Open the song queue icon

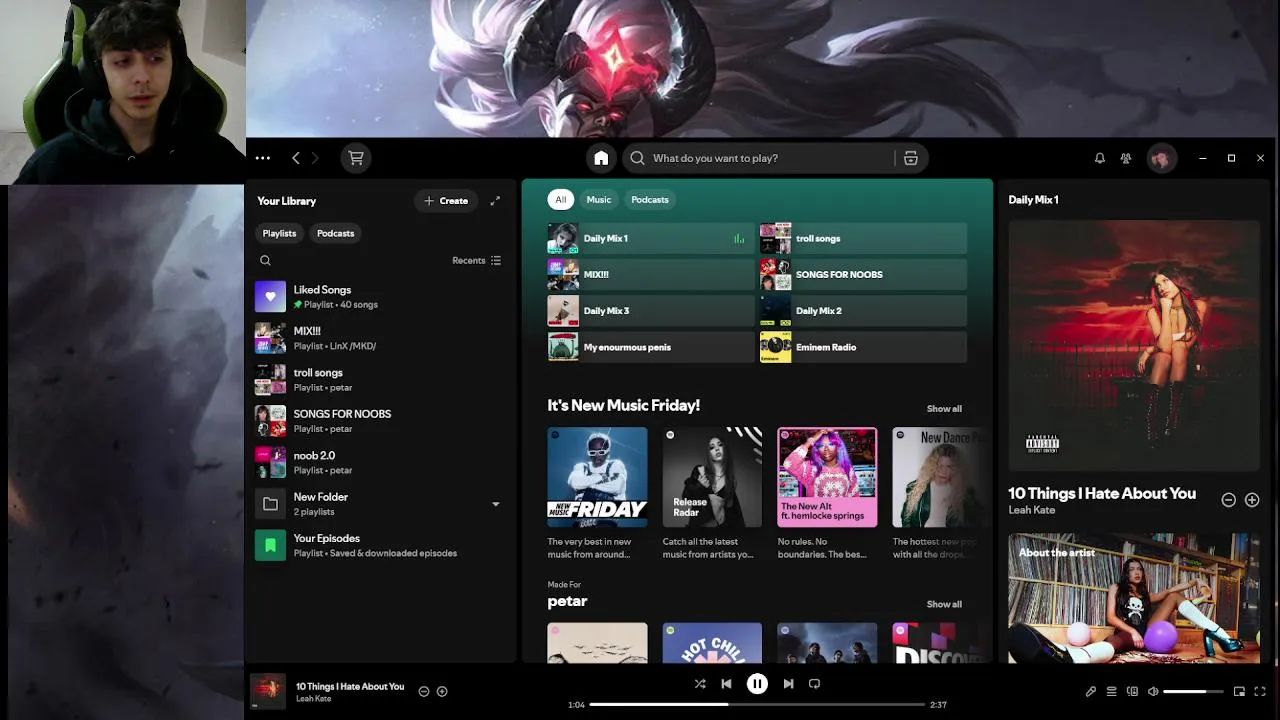(x=1111, y=691)
